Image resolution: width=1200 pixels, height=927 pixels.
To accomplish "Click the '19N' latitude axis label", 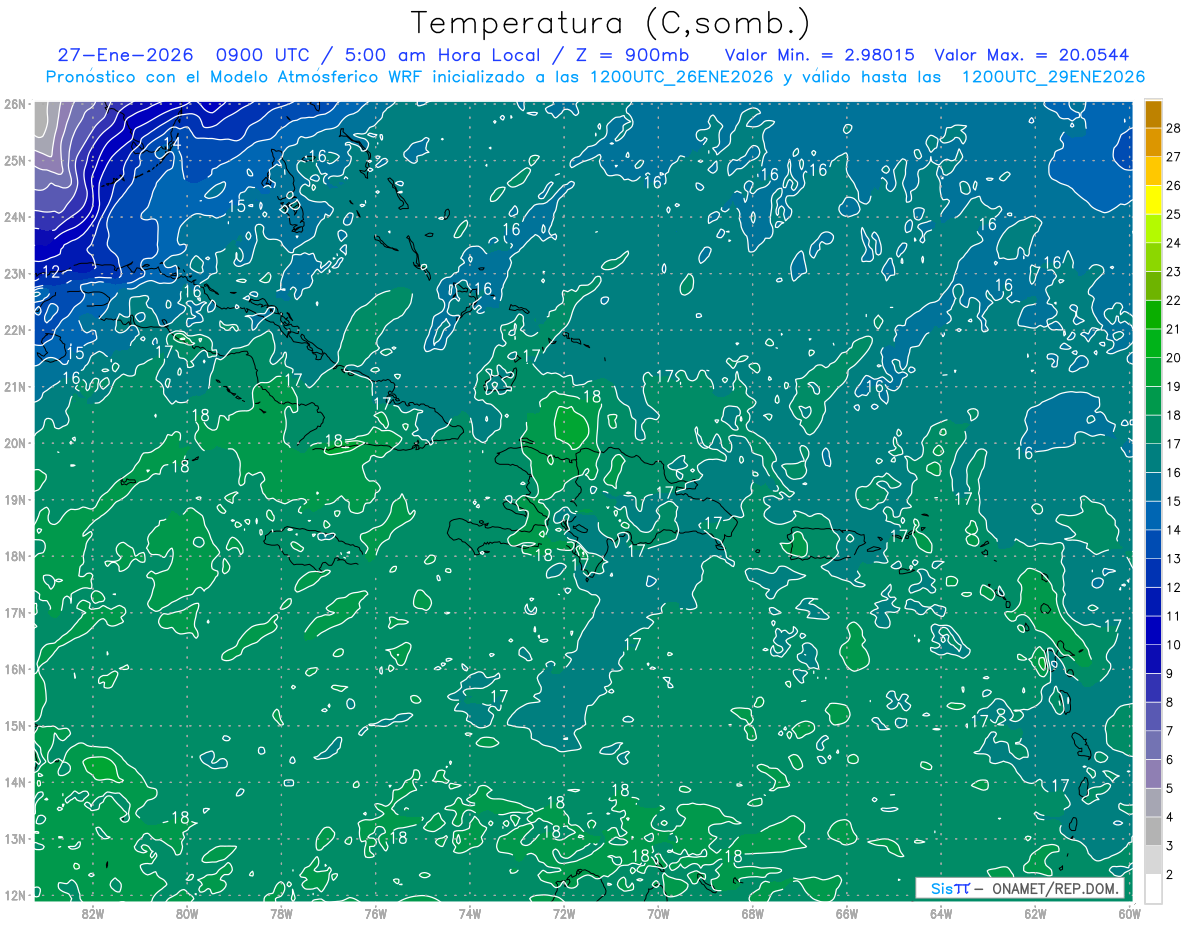I will (14, 500).
